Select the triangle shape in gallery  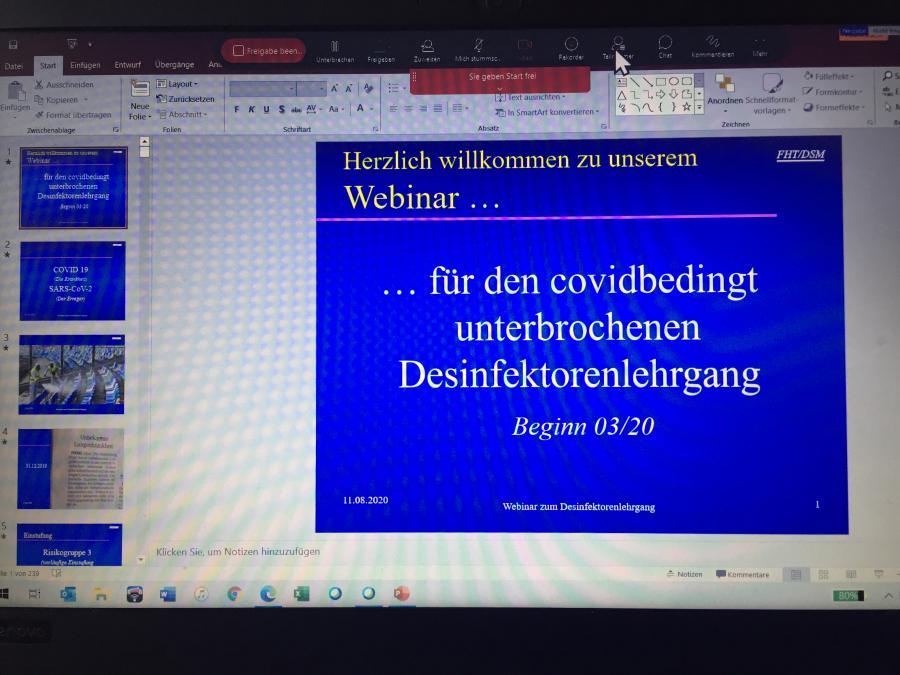pos(622,95)
